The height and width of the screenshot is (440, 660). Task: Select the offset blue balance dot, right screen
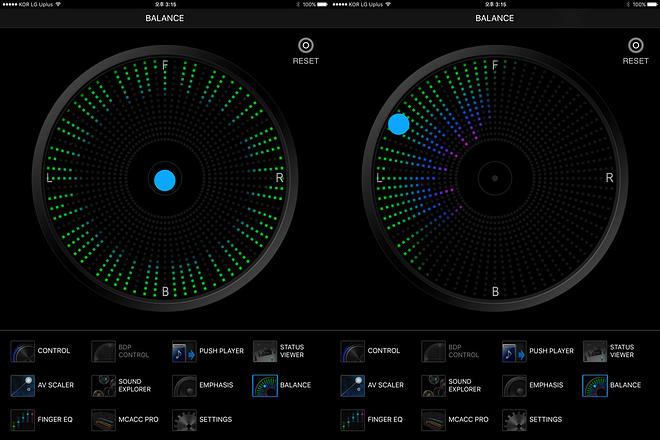398,124
